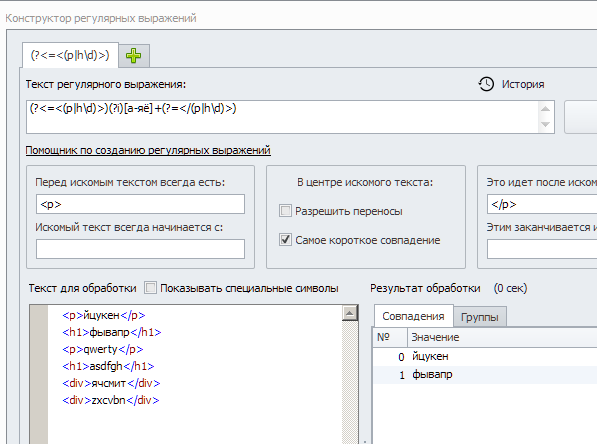Open the История clock icon
The width and height of the screenshot is (597, 444).
pyautogui.click(x=486, y=84)
